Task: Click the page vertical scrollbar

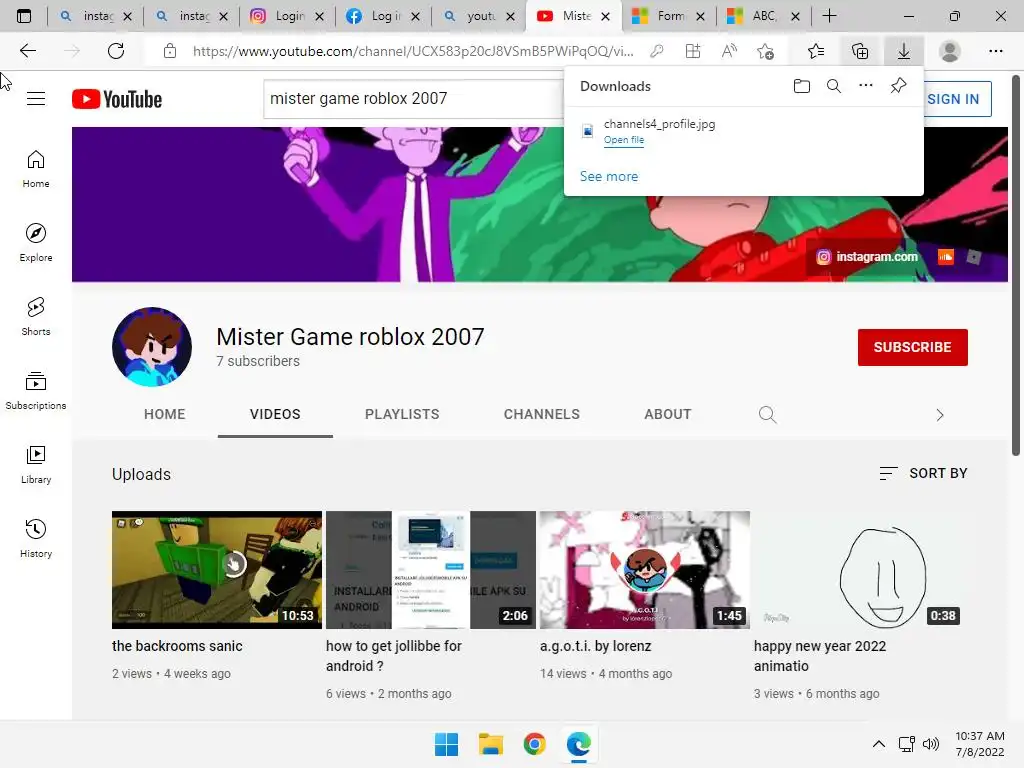Action: [x=1016, y=265]
